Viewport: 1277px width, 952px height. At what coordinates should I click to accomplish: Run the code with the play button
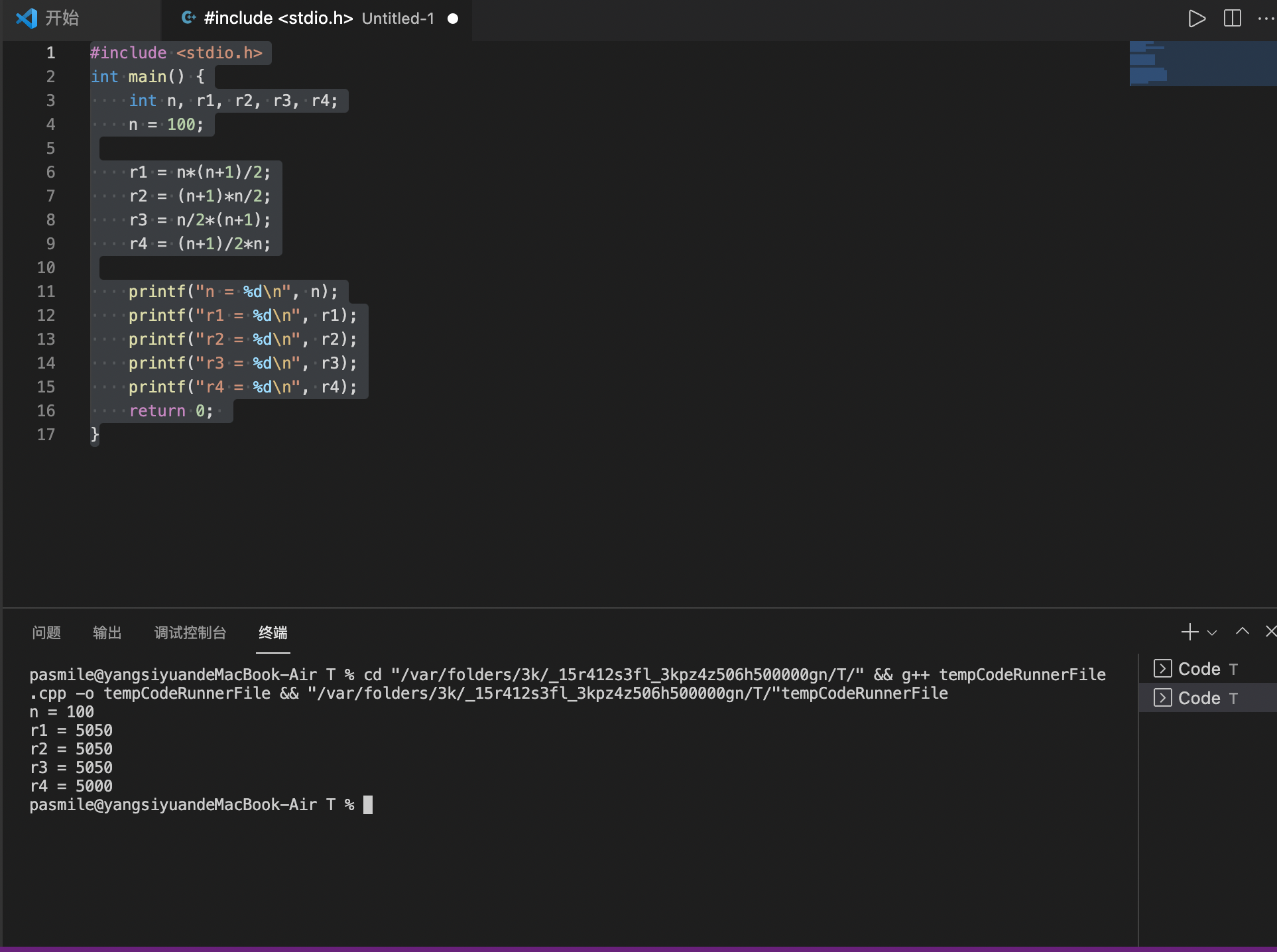1196,19
